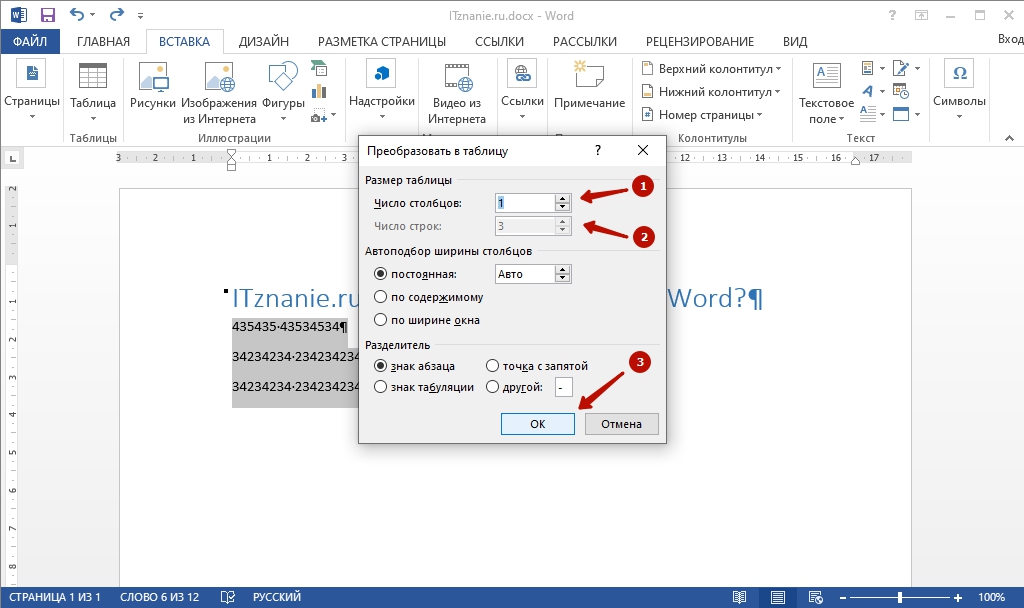Viewport: 1024px width, 608px height.
Task: Switch to the ССЫЛКИ tab
Action: pyautogui.click(x=499, y=41)
